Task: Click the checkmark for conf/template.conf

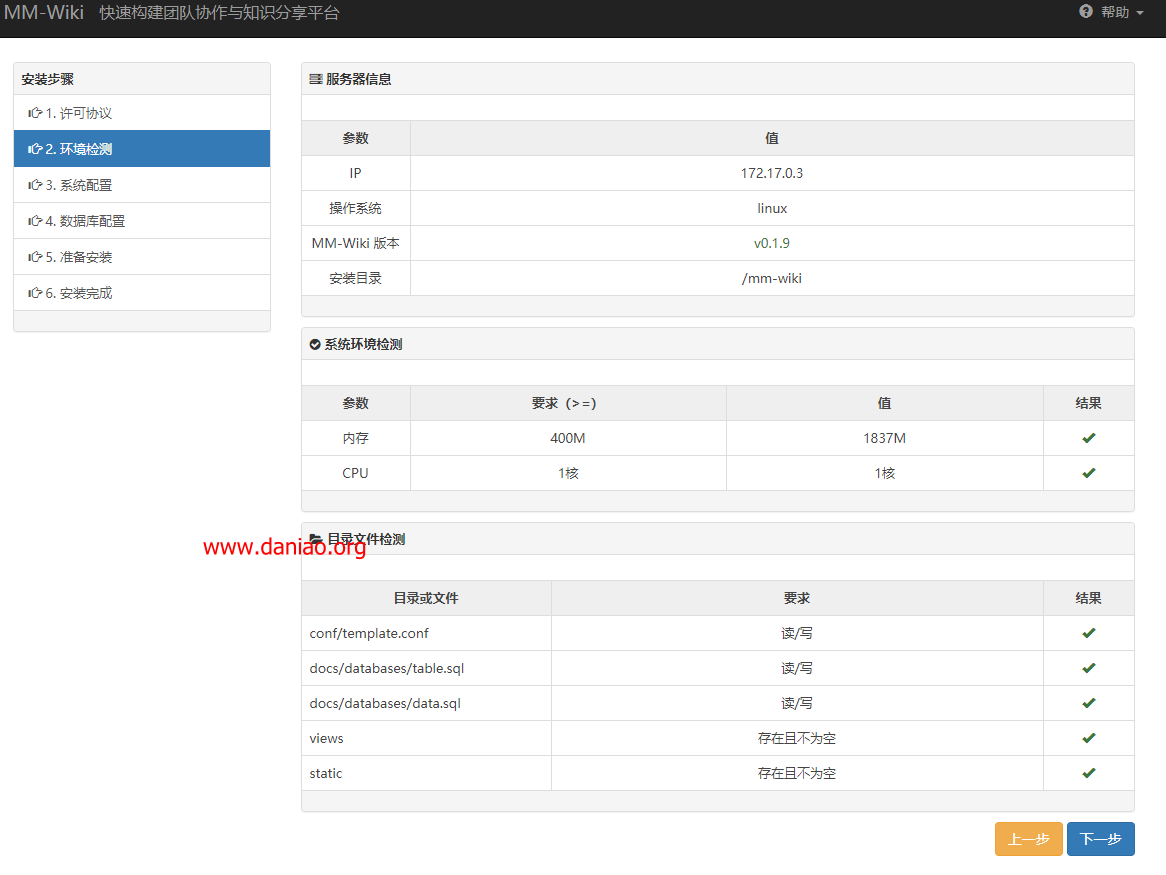Action: point(1089,633)
